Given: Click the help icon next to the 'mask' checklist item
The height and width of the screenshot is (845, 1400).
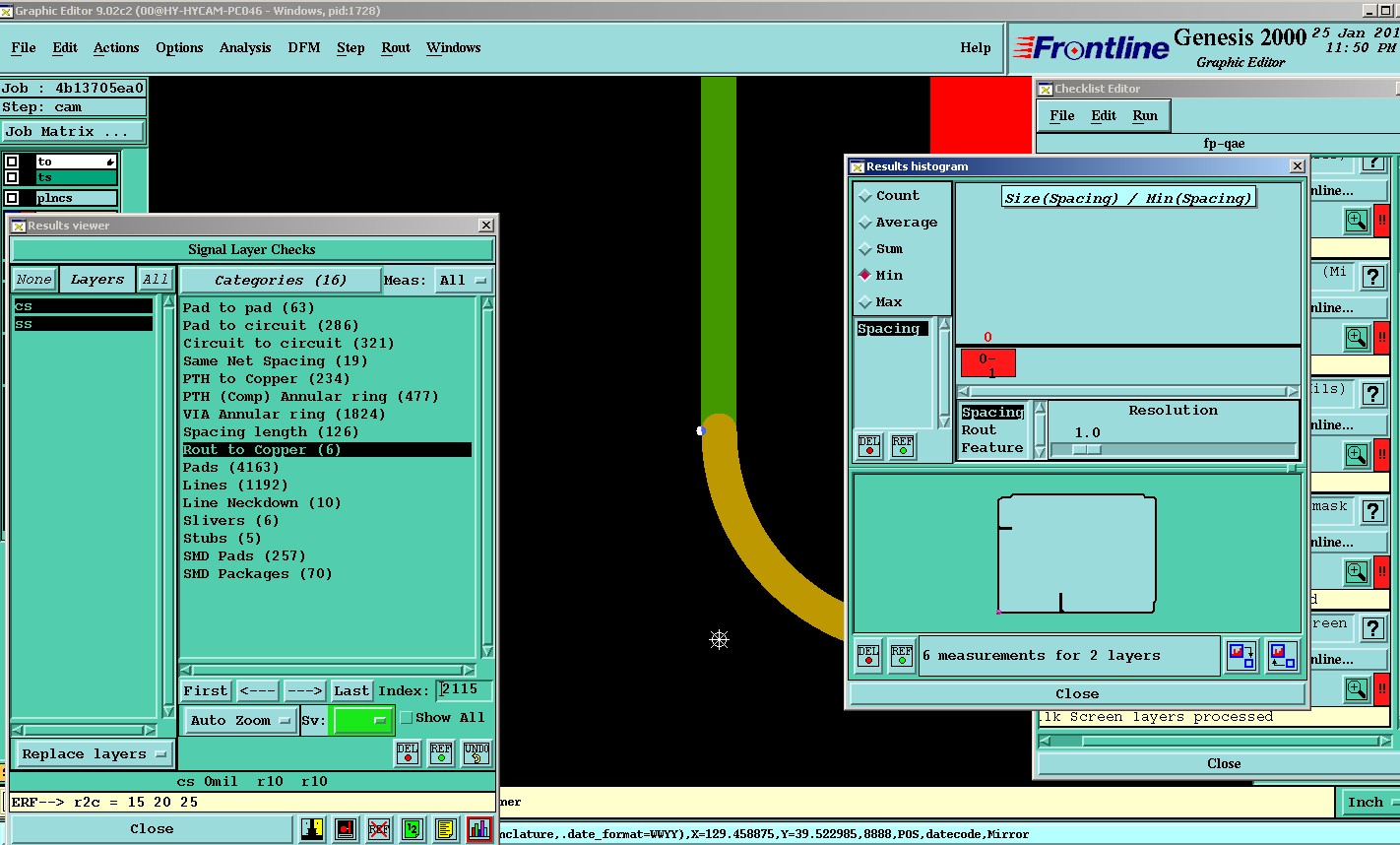Looking at the screenshot, I should 1373,510.
